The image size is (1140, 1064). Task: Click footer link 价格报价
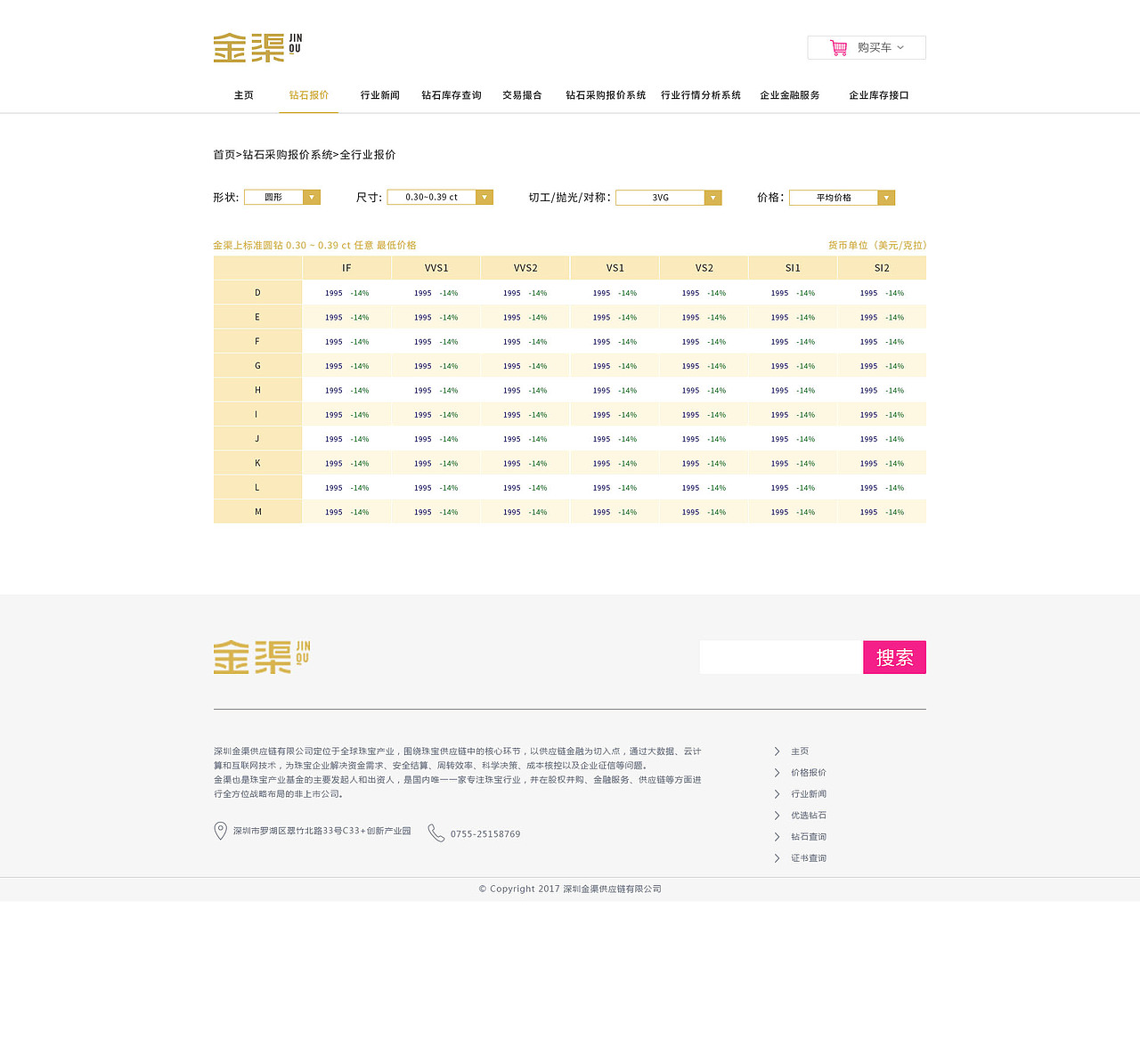(x=809, y=773)
